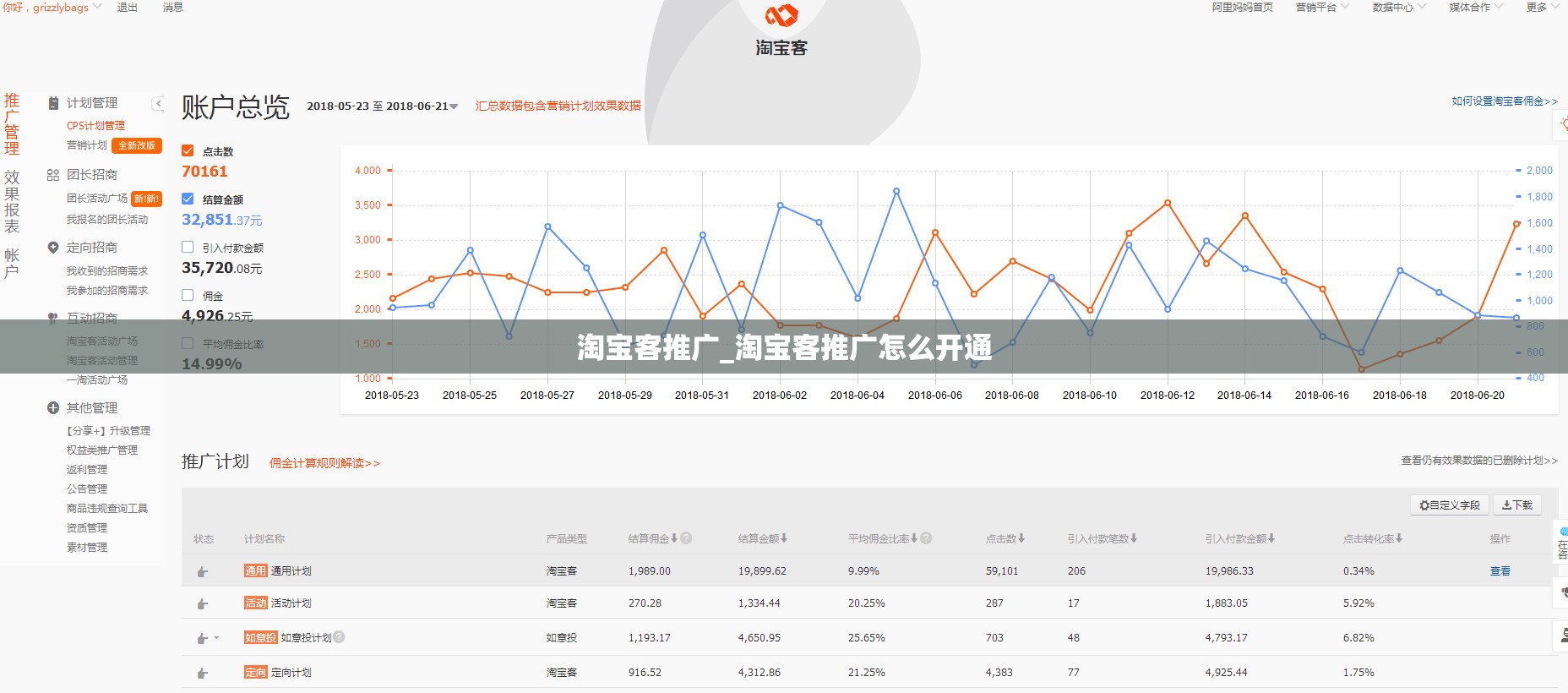
Task: Expand the 更多 top menu
Action: [x=1543, y=8]
